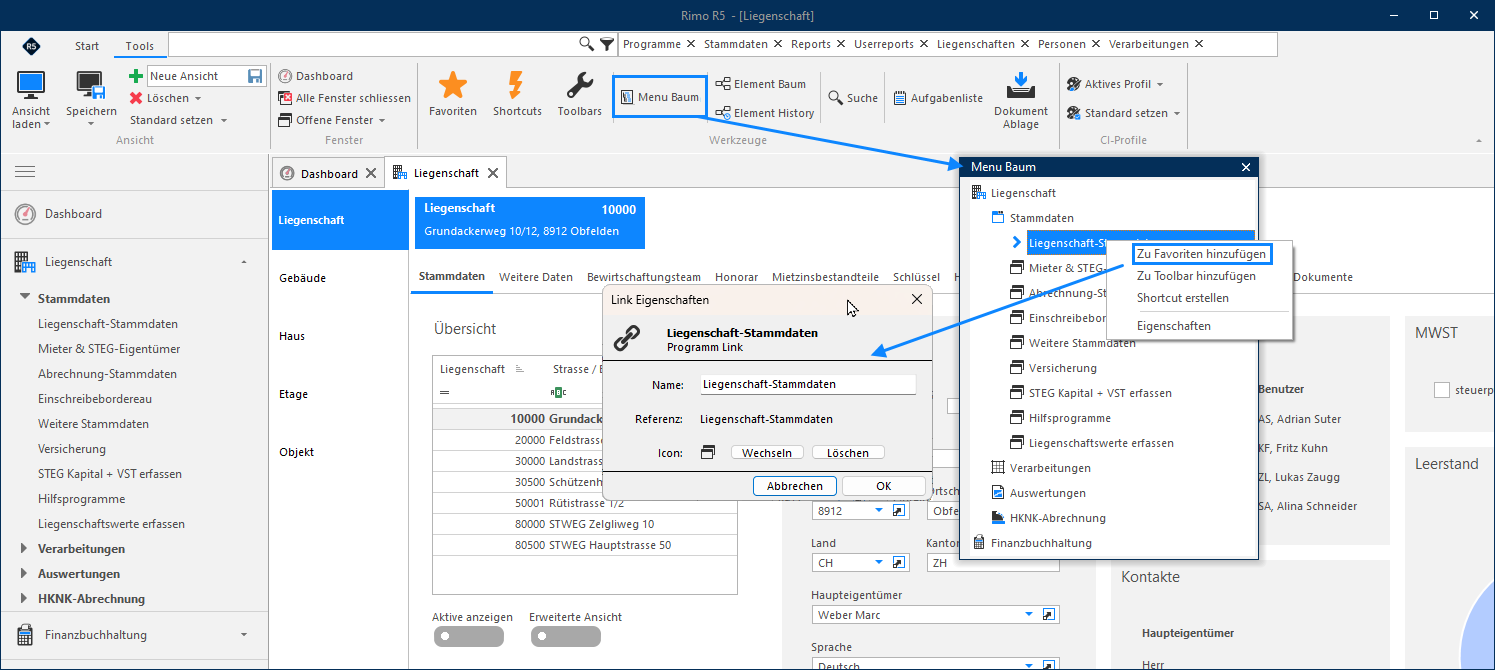Expand the HKNK-Abrechnung sidebar section
This screenshot has height=670, width=1495.
(x=24, y=599)
